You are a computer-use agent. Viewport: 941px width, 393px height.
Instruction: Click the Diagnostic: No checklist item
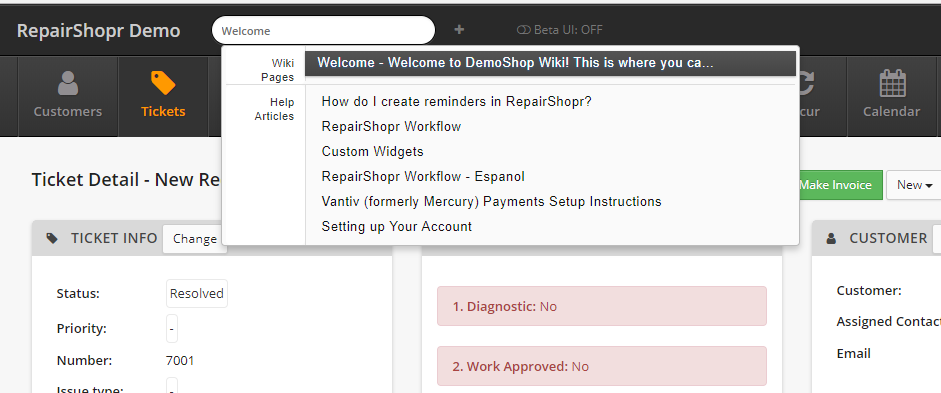[602, 306]
